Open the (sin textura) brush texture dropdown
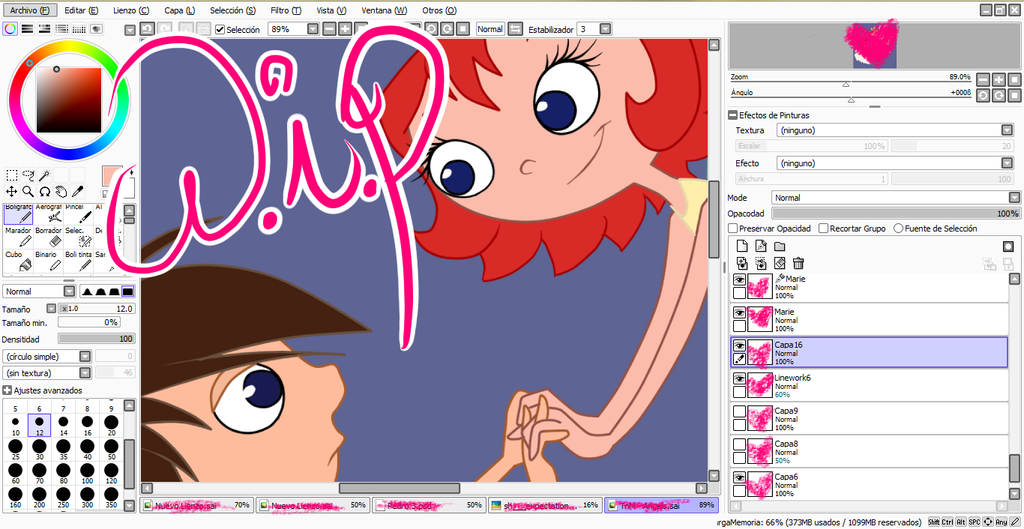 pyautogui.click(x=85, y=373)
